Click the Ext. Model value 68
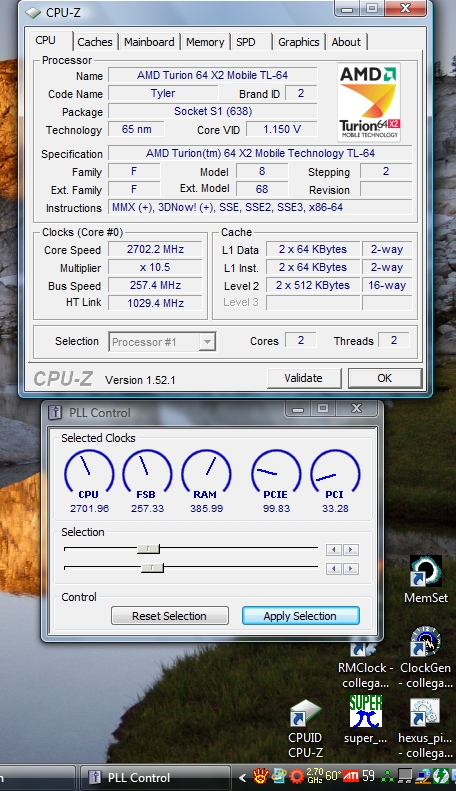This screenshot has height=791, width=456. (262, 189)
